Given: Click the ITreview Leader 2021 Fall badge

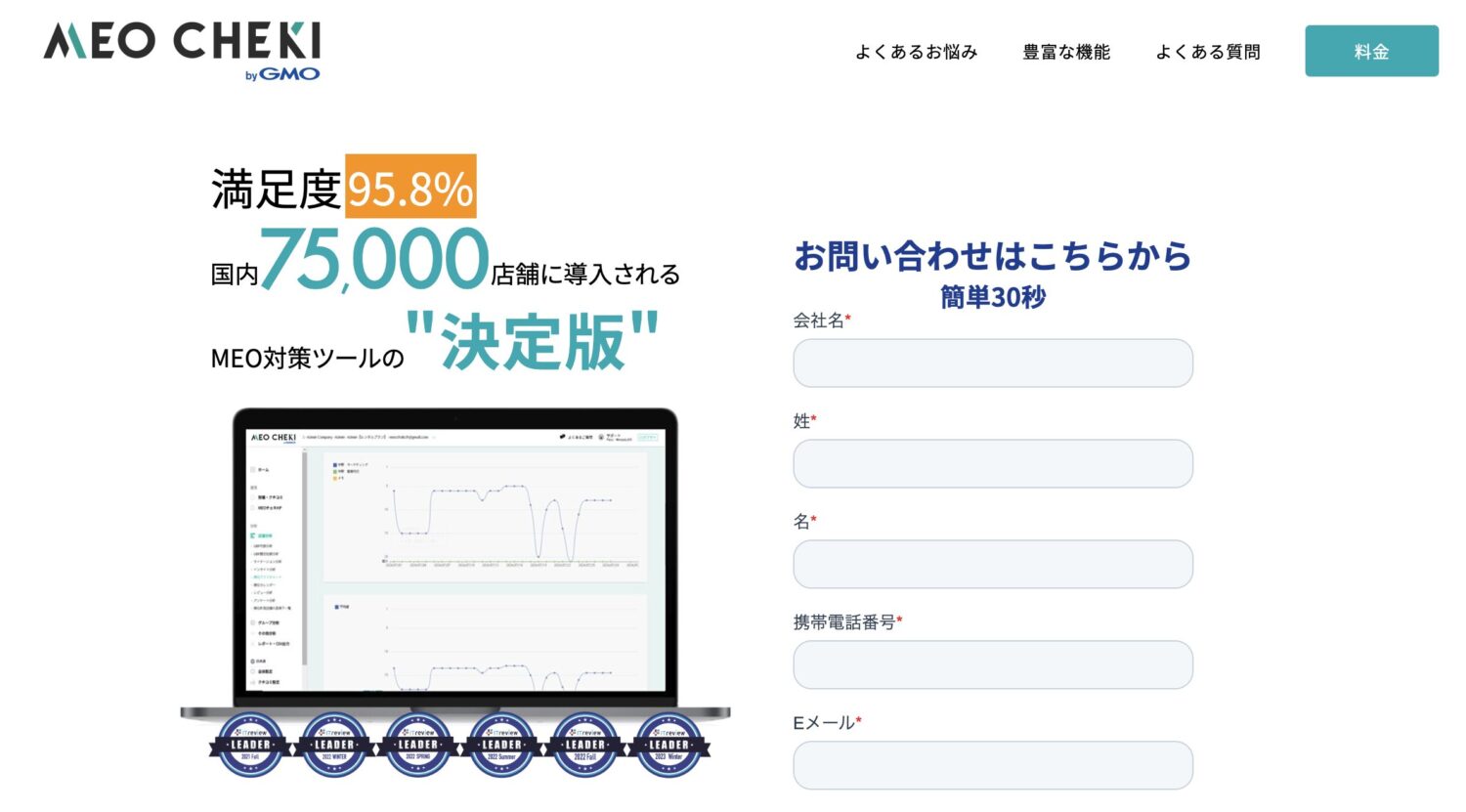Looking at the screenshot, I should (x=250, y=746).
